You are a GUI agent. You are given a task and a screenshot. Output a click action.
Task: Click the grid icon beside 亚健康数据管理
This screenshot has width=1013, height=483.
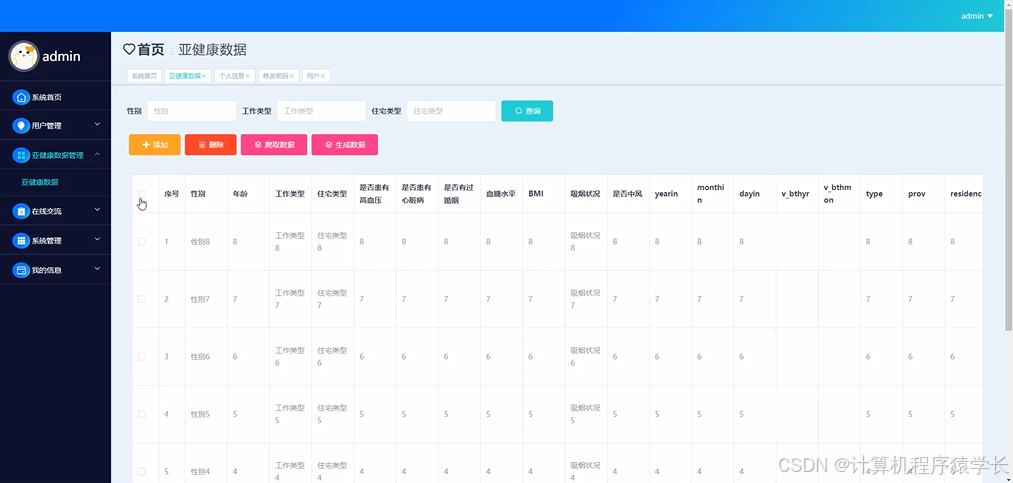point(21,155)
